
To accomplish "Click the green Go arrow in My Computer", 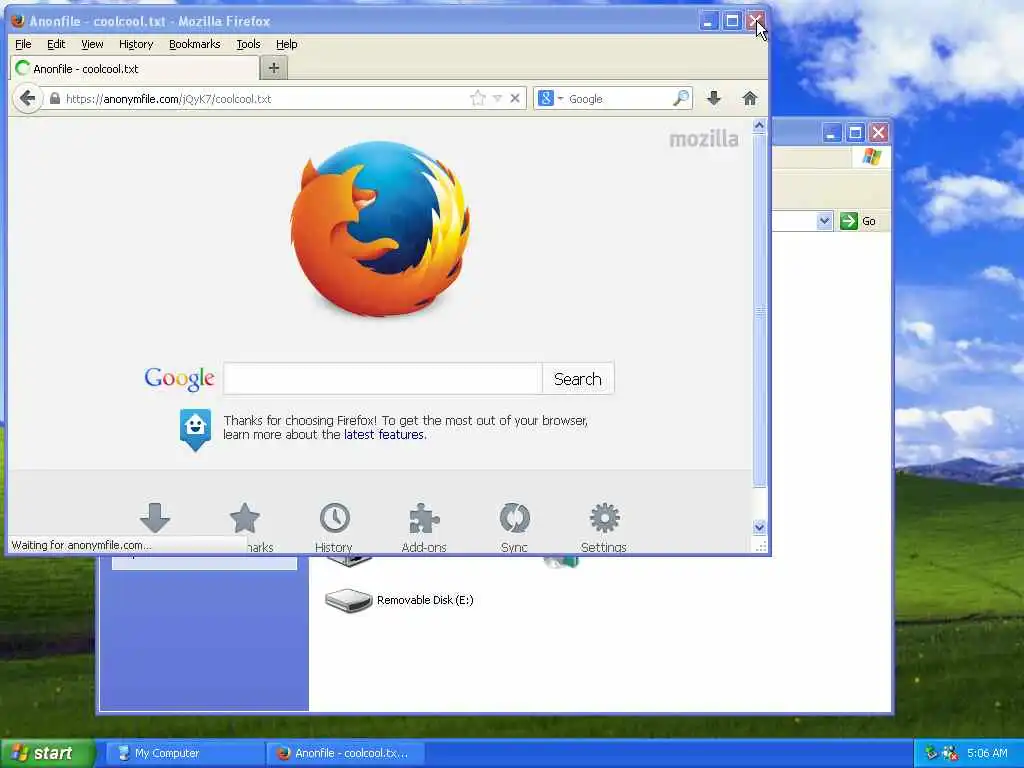I will pyautogui.click(x=848, y=221).
